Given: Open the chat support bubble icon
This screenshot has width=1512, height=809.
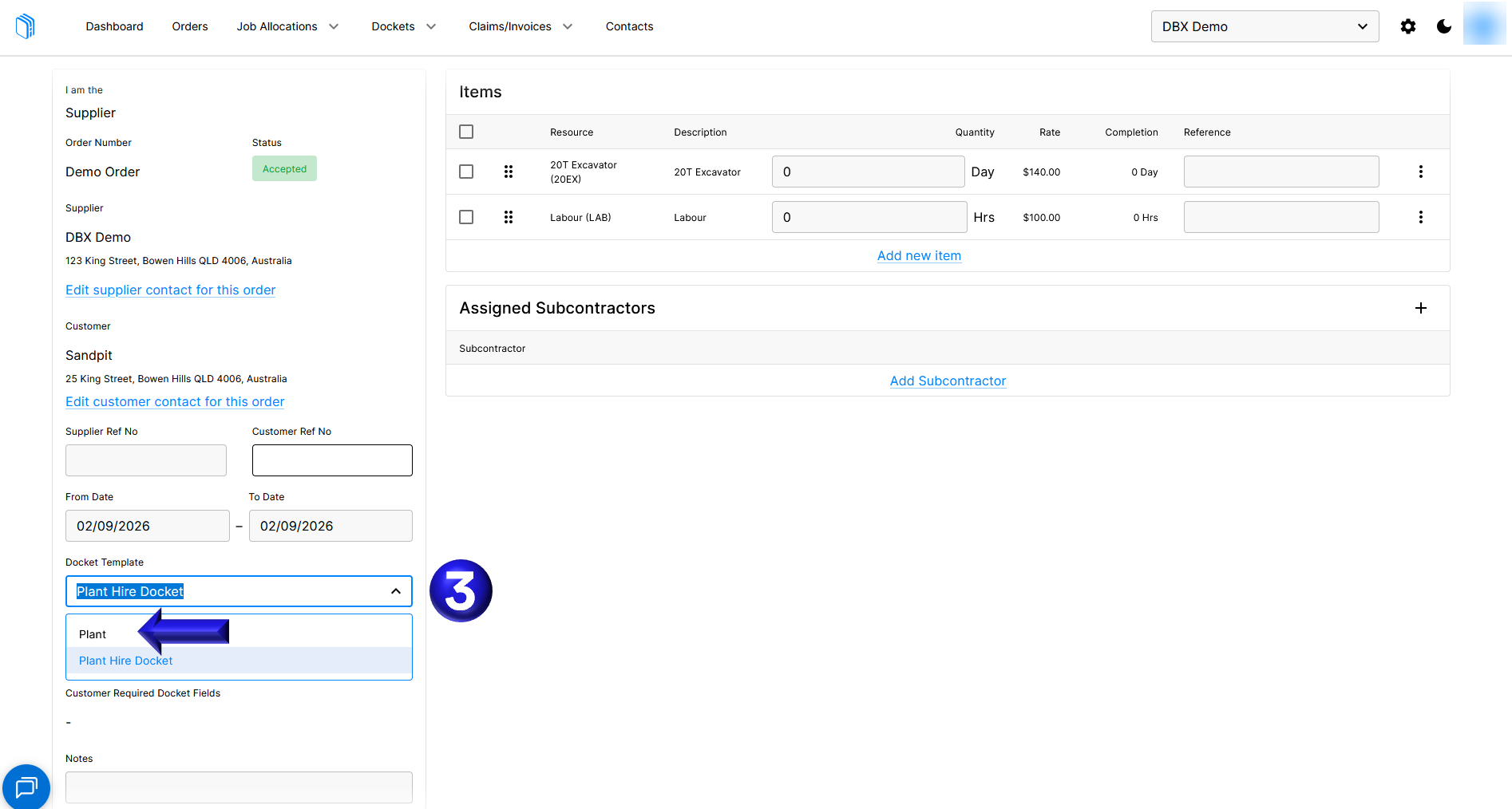Looking at the screenshot, I should point(26,787).
